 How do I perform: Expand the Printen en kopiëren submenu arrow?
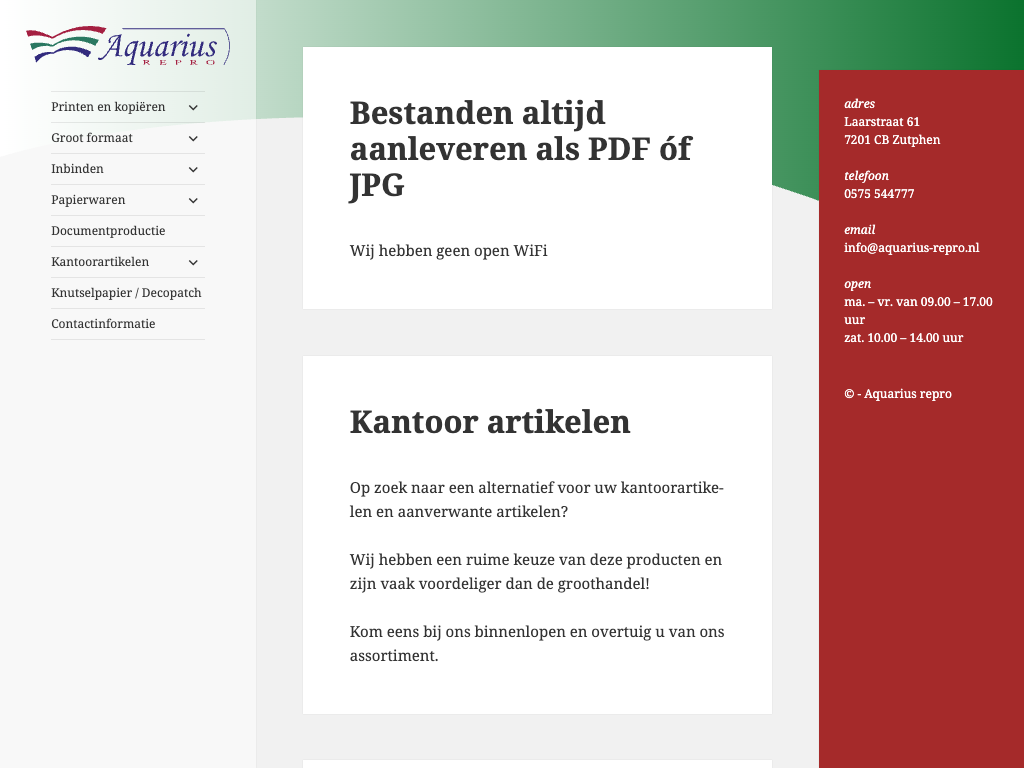[193, 107]
